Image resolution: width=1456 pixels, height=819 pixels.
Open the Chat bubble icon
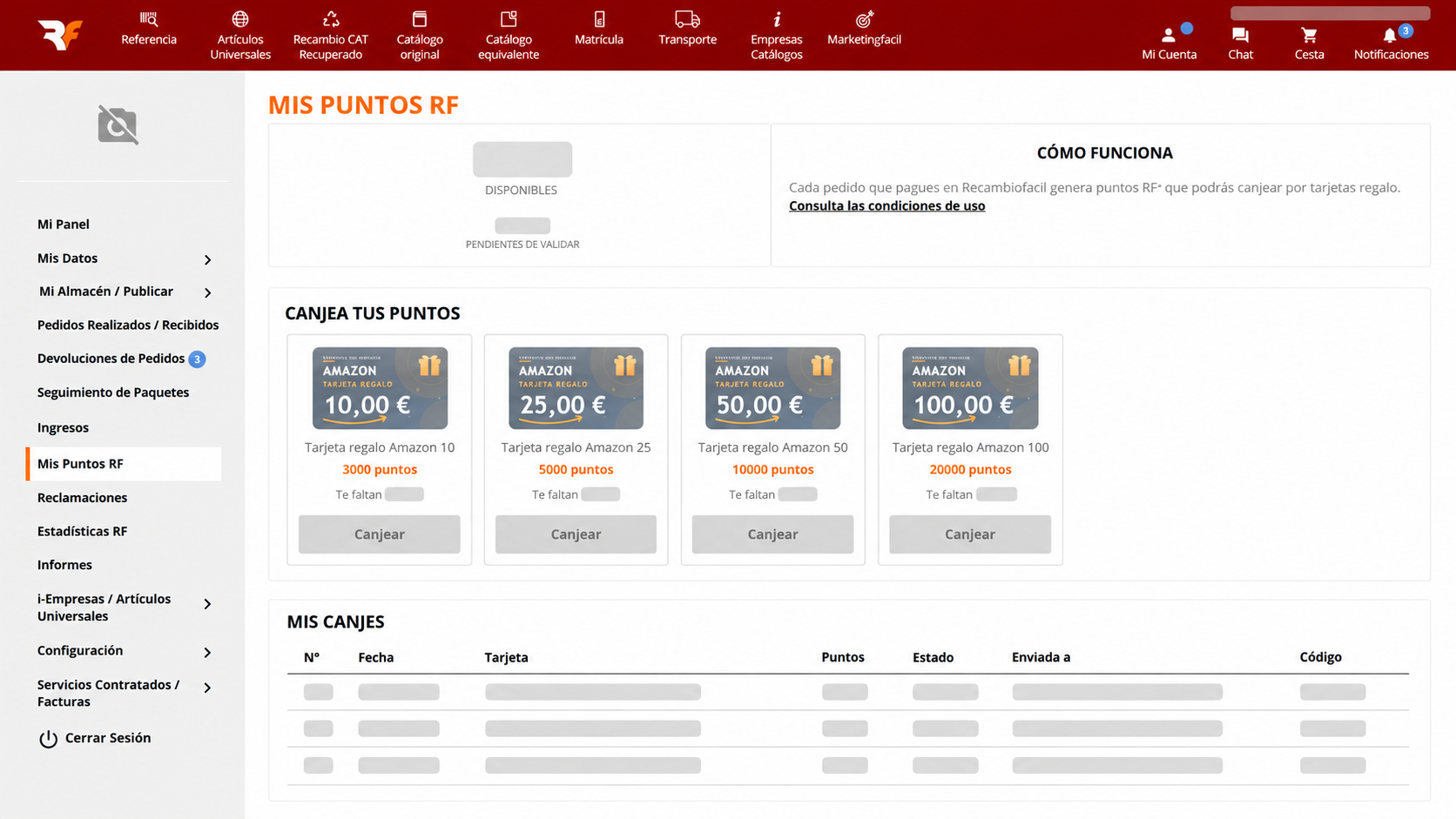(1240, 36)
